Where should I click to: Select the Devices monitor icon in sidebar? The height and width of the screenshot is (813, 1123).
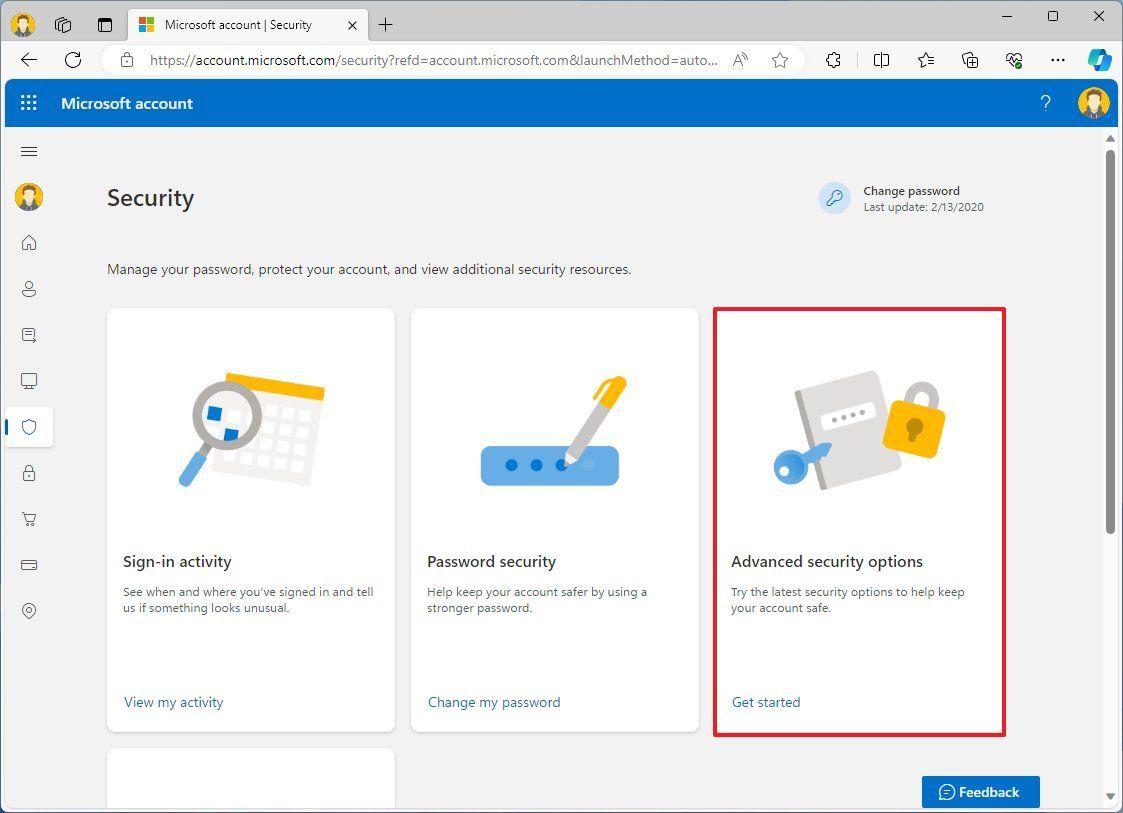coord(28,380)
